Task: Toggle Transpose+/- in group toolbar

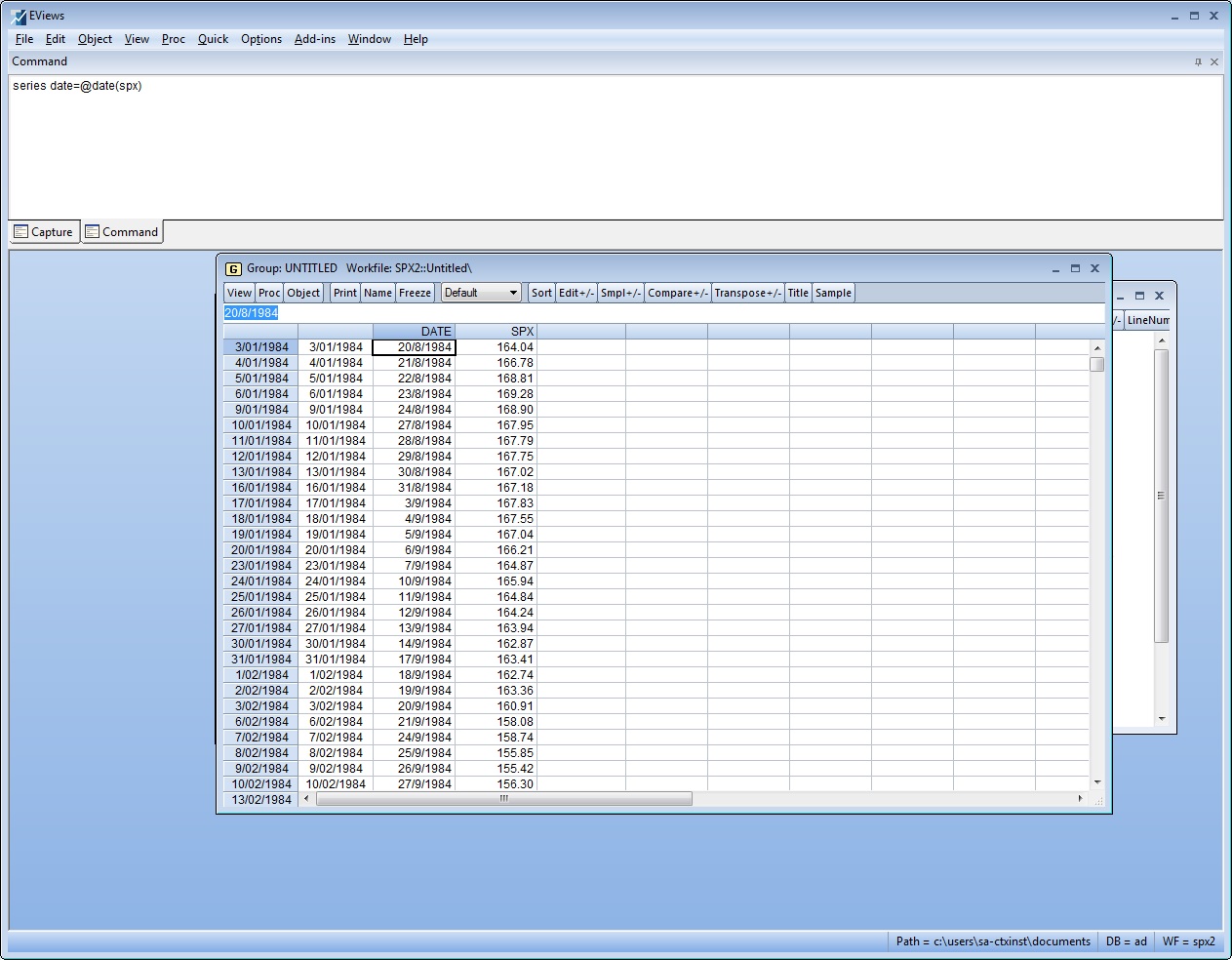Action: tap(747, 293)
